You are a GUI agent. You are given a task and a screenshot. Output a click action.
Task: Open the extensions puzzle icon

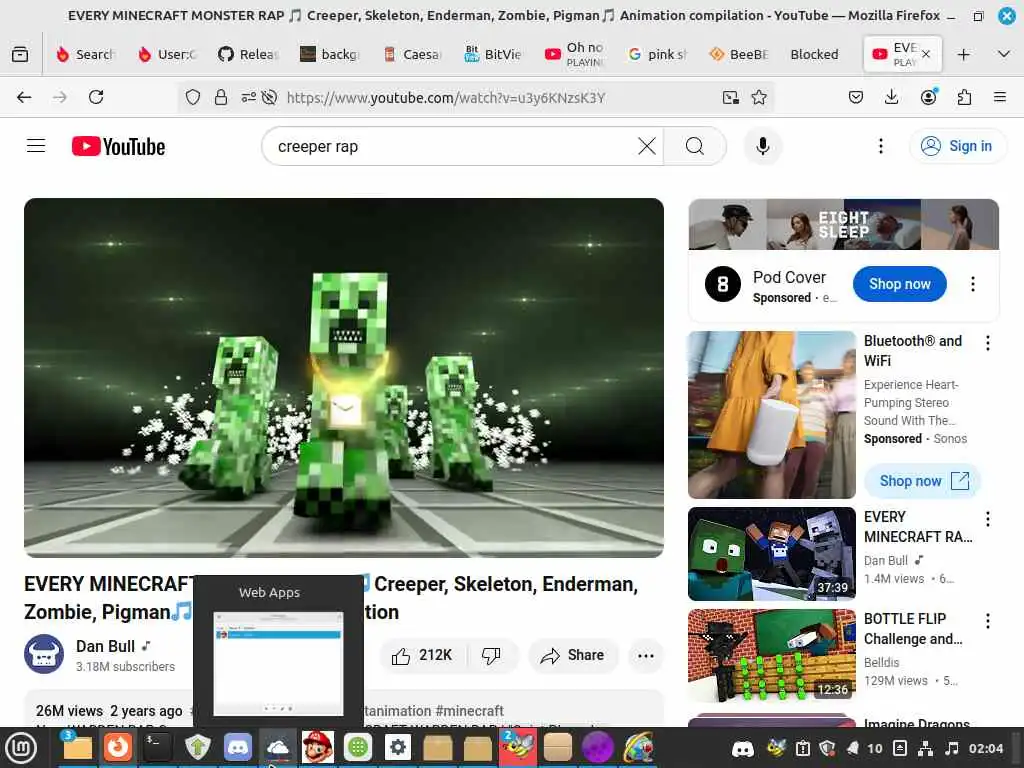(964, 97)
